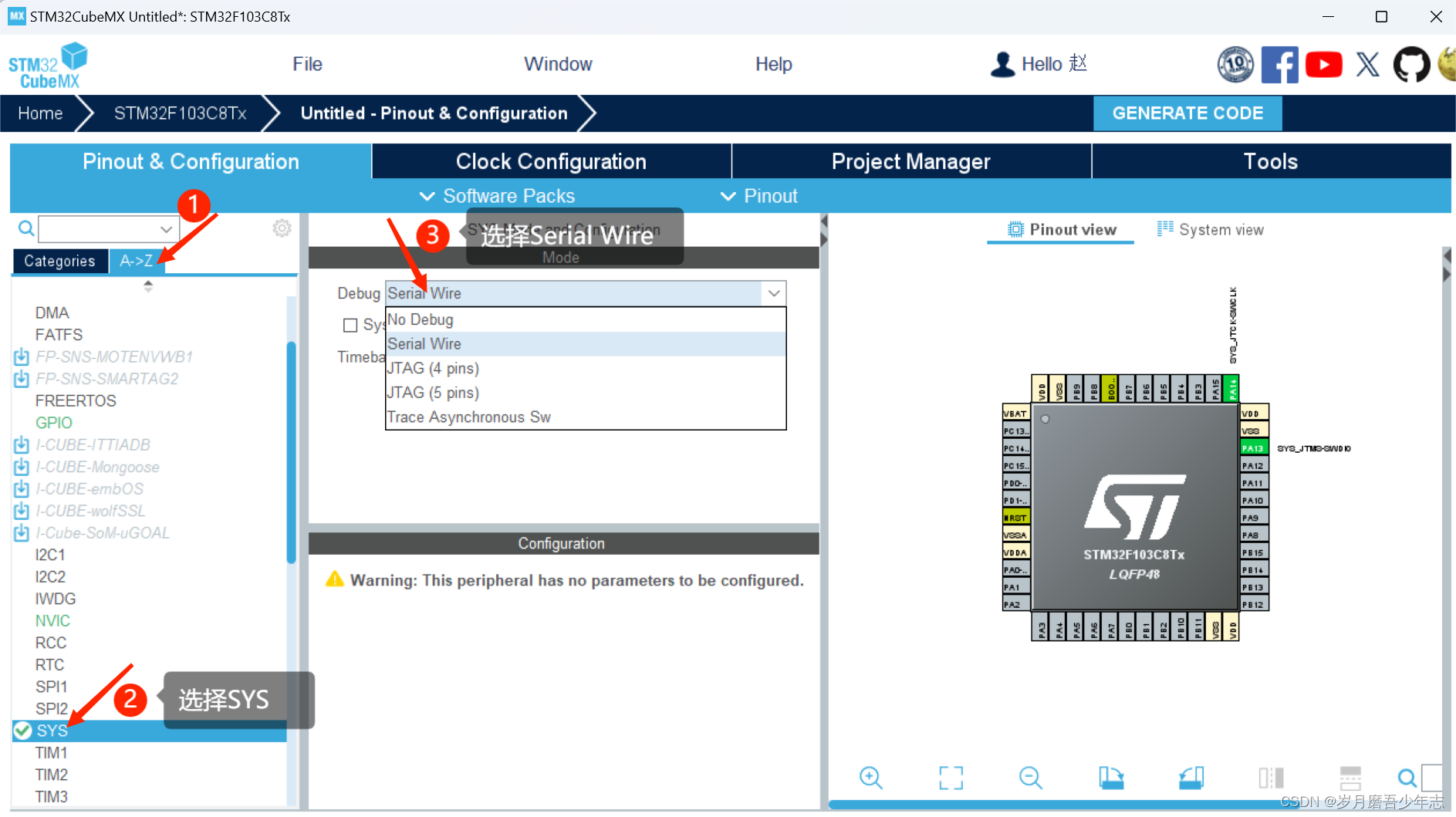Open the File menu

307,64
